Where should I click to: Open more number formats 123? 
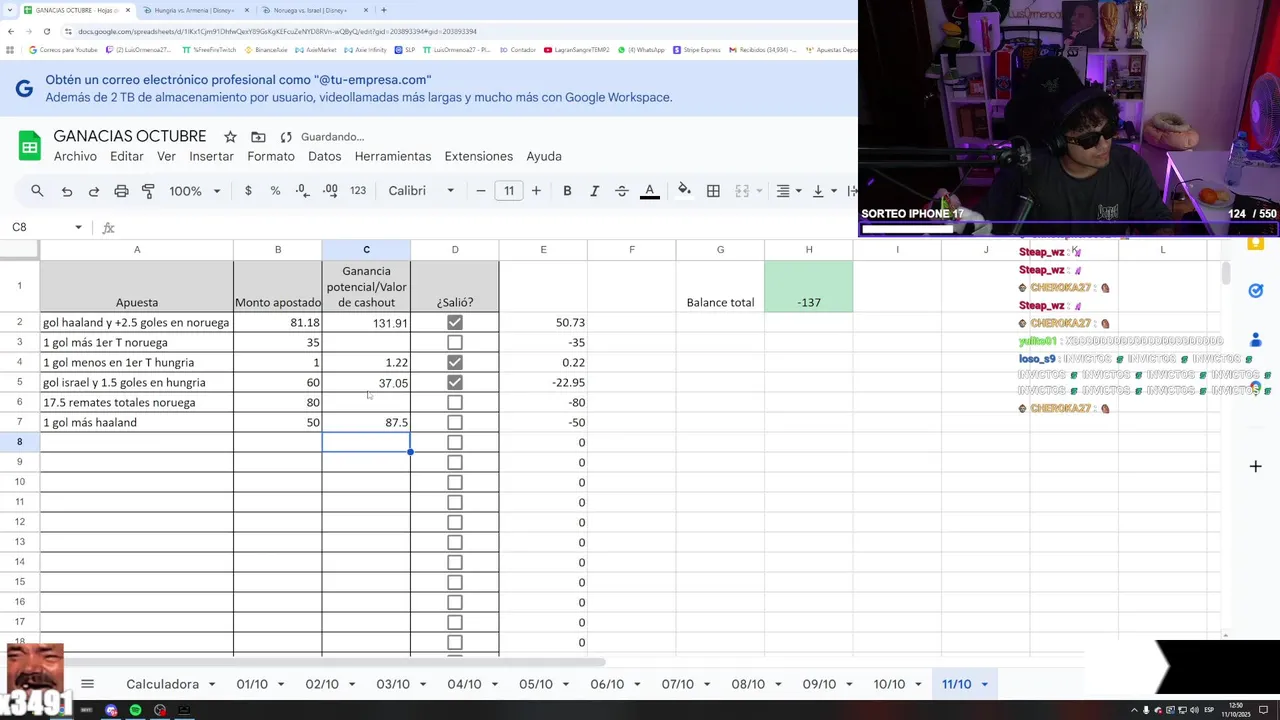click(358, 191)
